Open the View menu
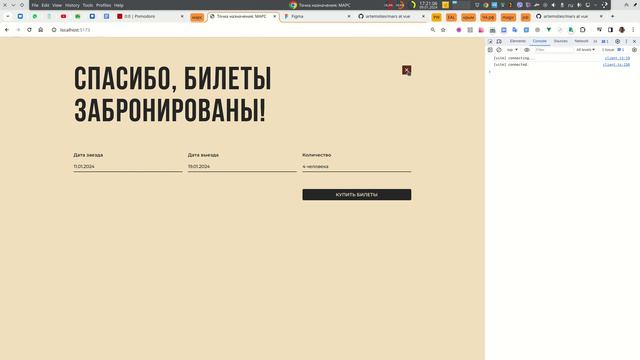Image resolution: width=640 pixels, height=360 pixels. click(x=57, y=5)
